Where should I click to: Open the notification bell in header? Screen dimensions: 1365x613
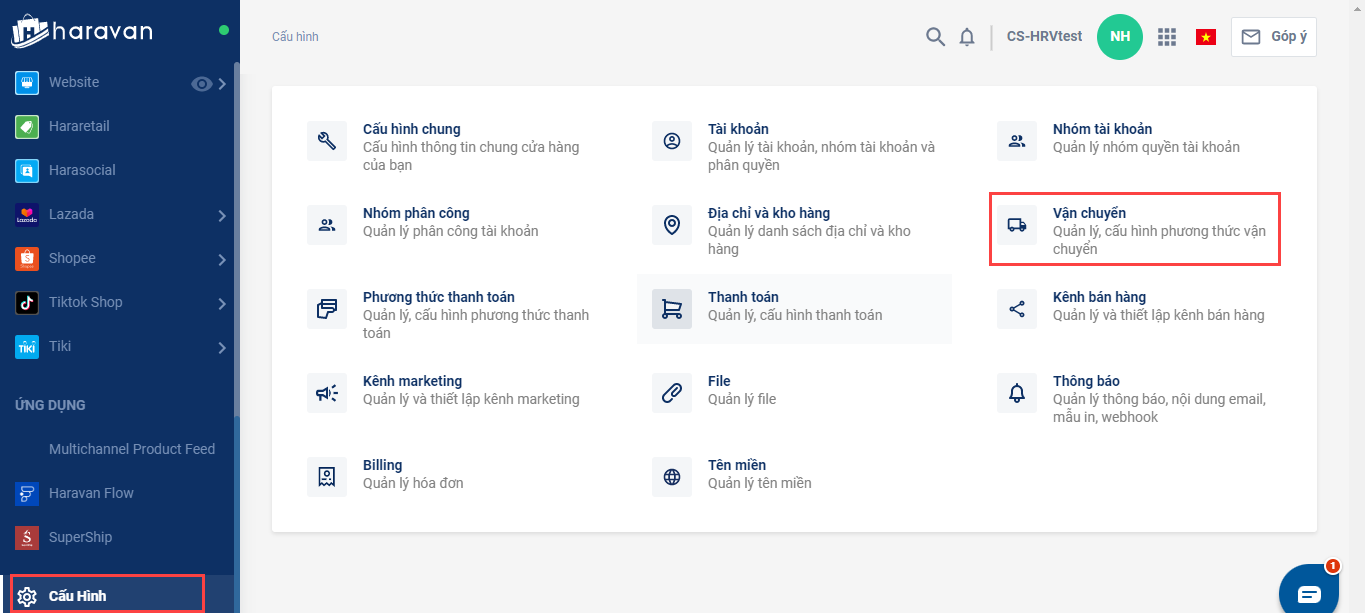click(x=967, y=37)
